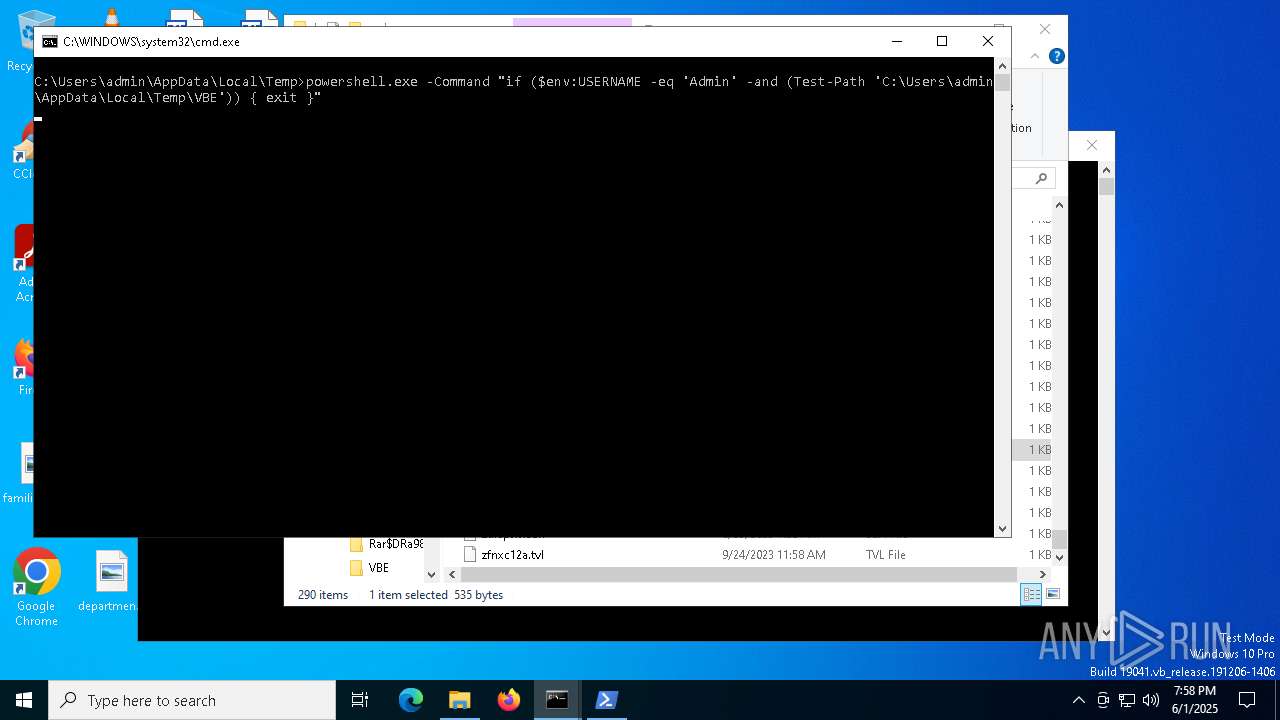Select the zfnxc12a.tvl file

click(x=512, y=555)
